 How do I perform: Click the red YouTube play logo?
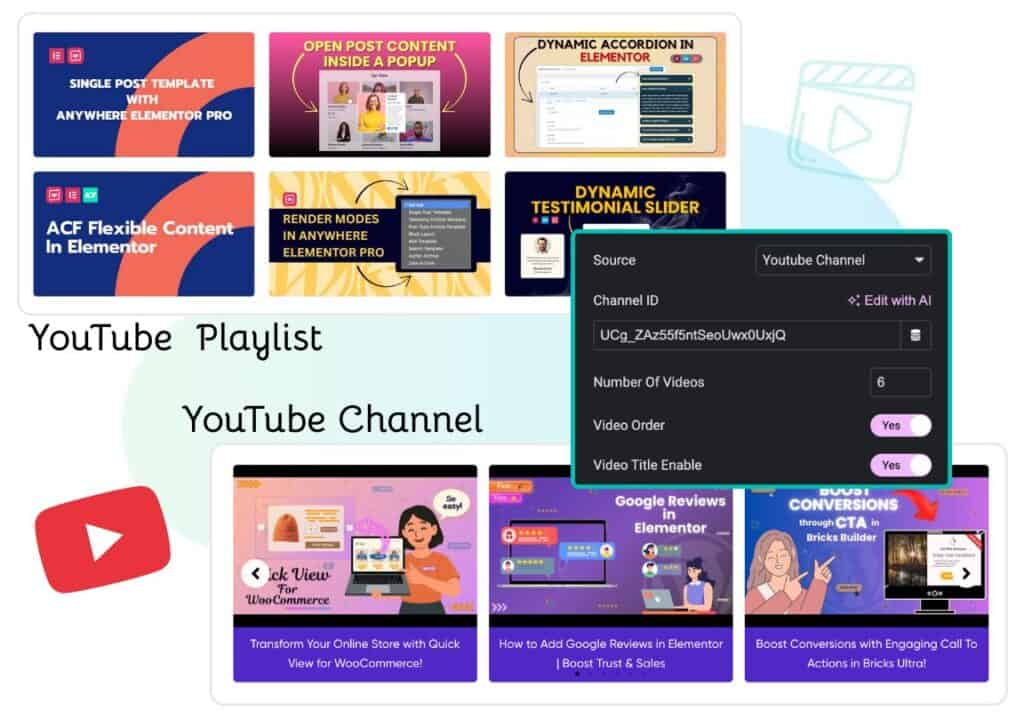103,539
